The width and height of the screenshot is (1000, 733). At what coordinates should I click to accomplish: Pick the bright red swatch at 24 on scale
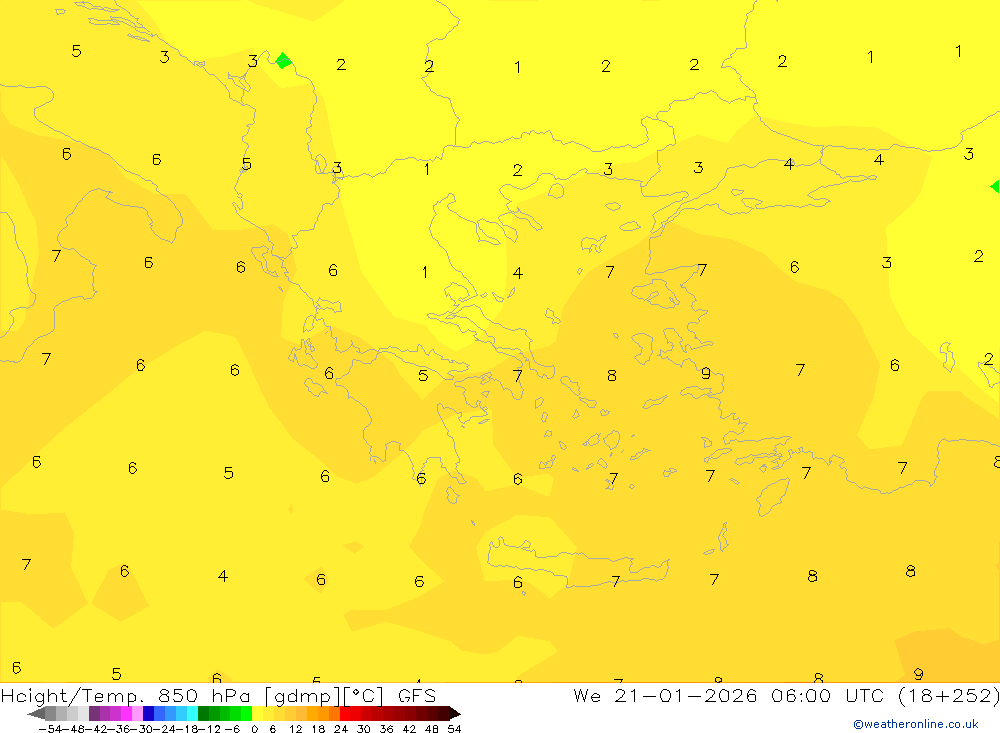pyautogui.click(x=345, y=714)
